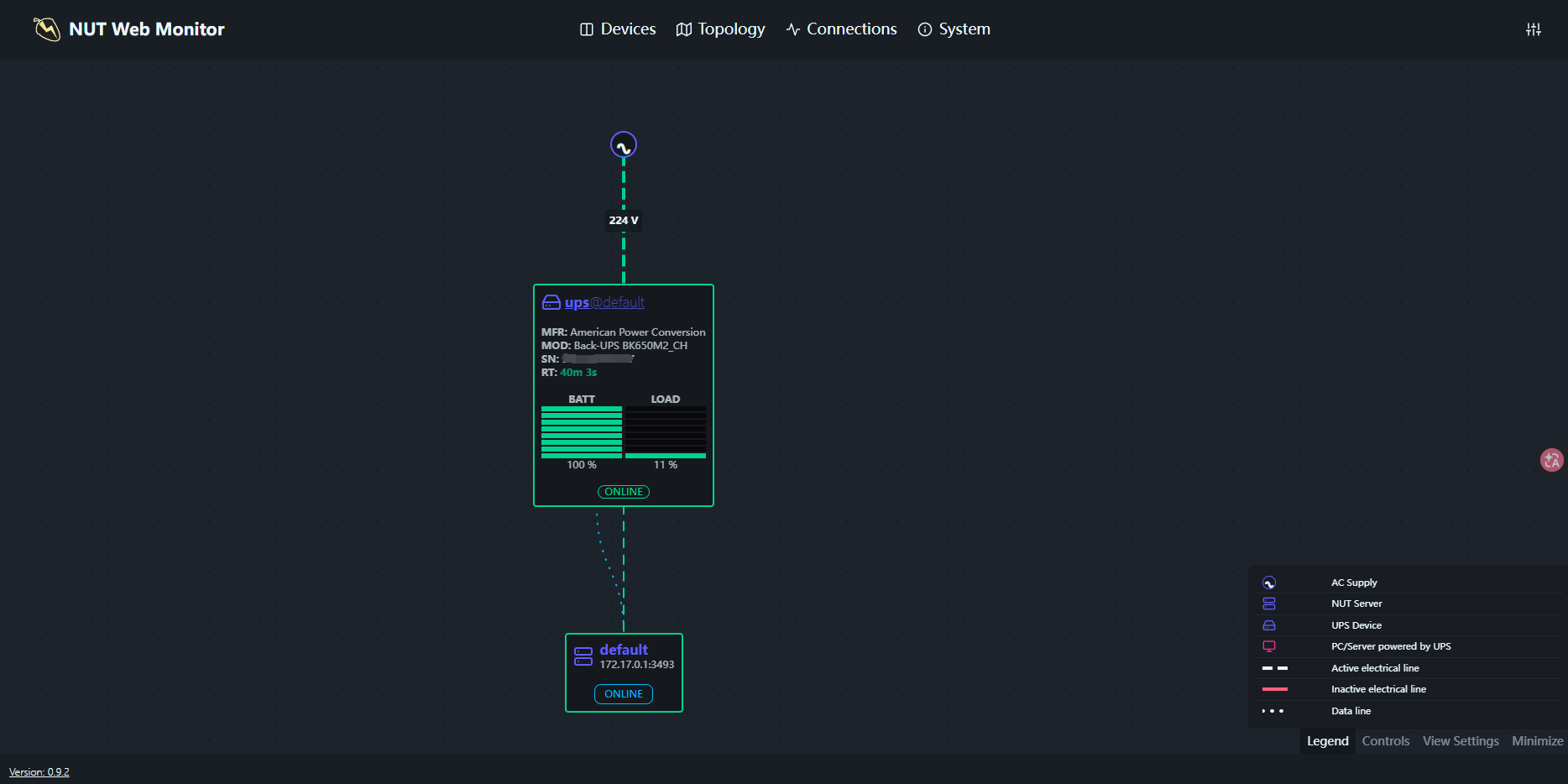Open the ups@default device link
The height and width of the screenshot is (784, 1568).
click(604, 302)
